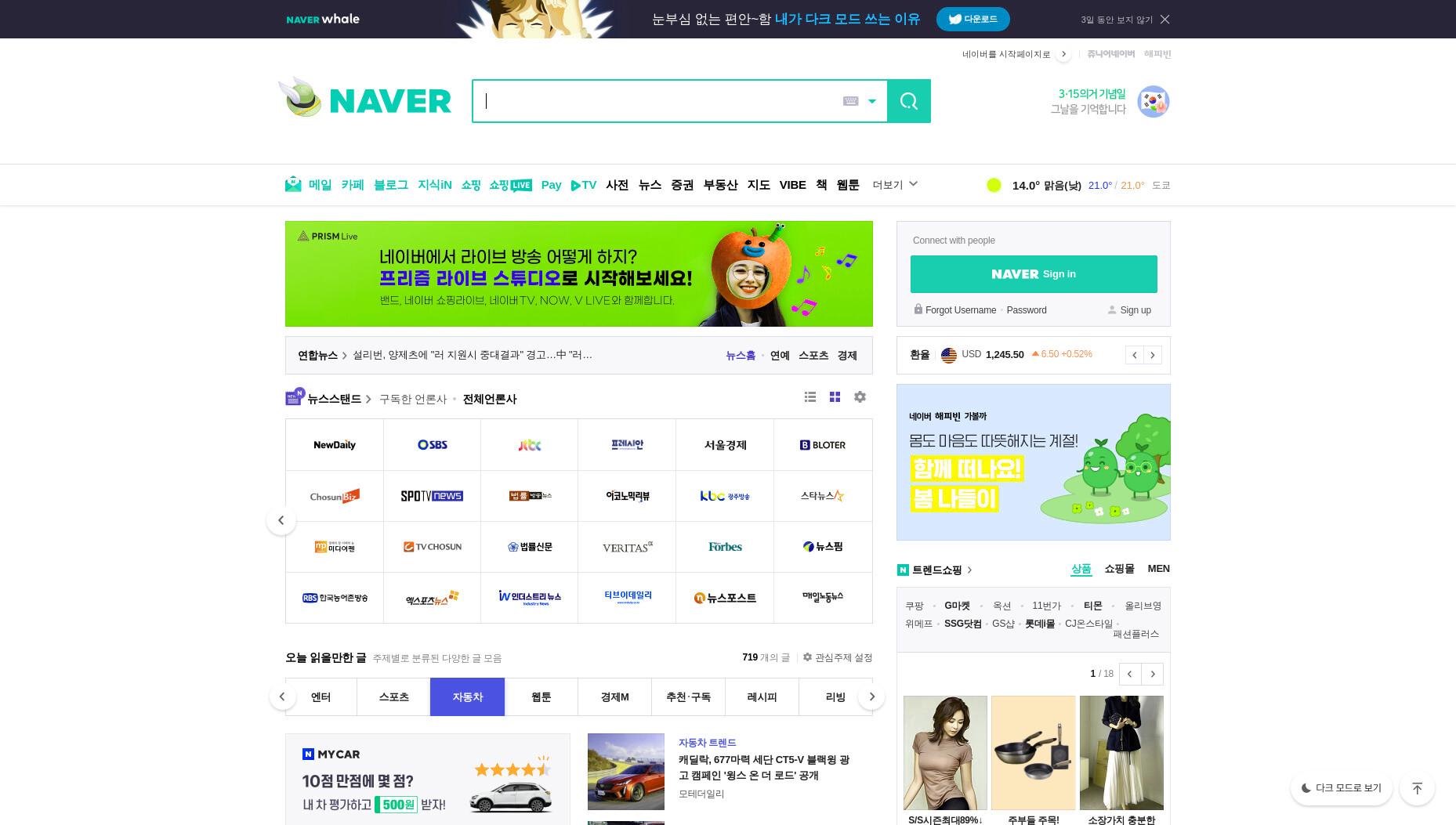This screenshot has height=825, width=1456.
Task: Select the 전체언론사 tab
Action: 490,399
